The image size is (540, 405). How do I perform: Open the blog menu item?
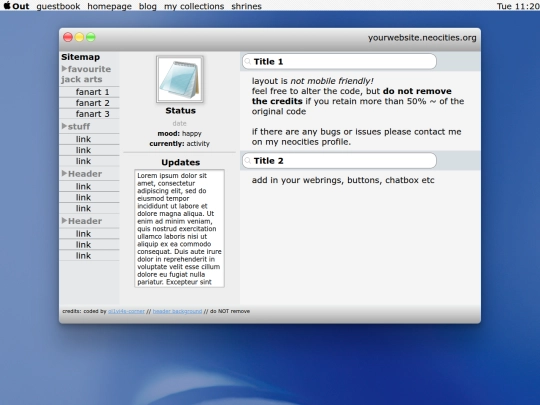point(148,6)
